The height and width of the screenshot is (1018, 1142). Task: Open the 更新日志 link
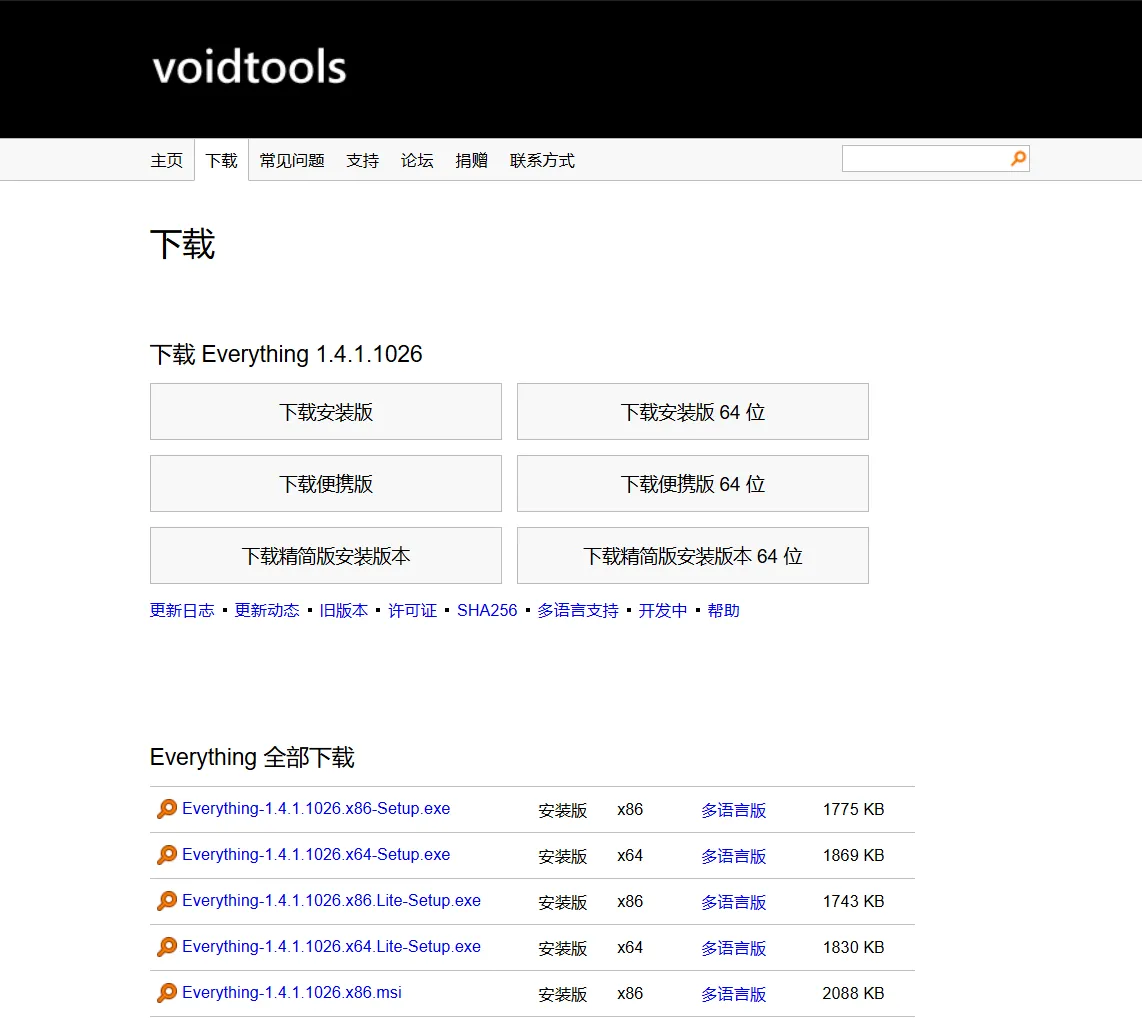coord(182,610)
